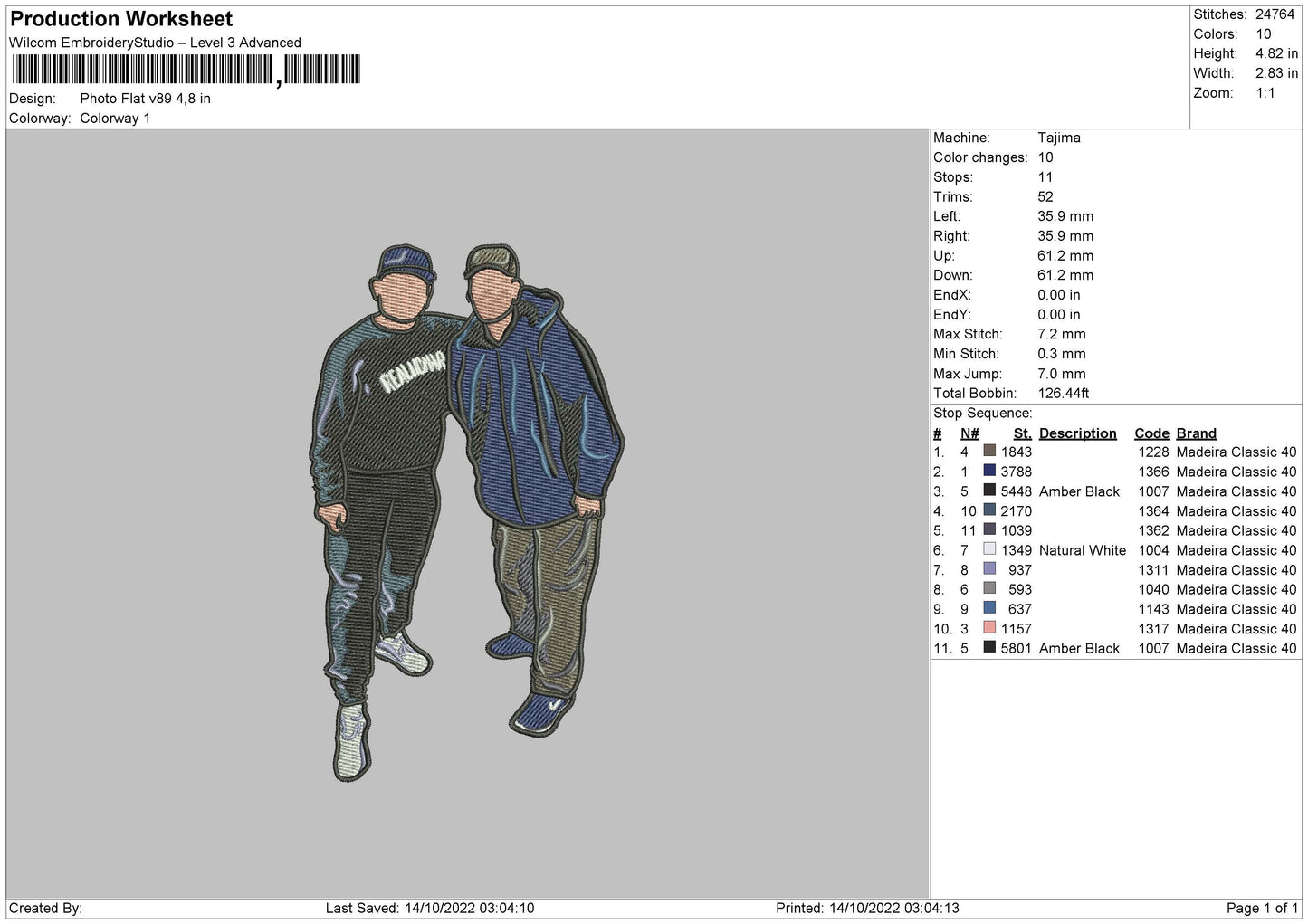1308x924 pixels.
Task: Click the swatch for code 1364
Action: click(989, 510)
